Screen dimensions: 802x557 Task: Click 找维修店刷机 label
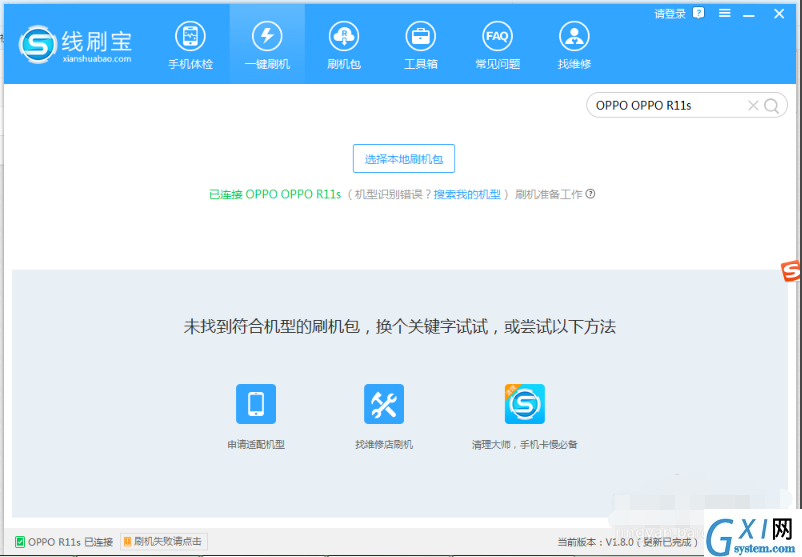pos(384,444)
